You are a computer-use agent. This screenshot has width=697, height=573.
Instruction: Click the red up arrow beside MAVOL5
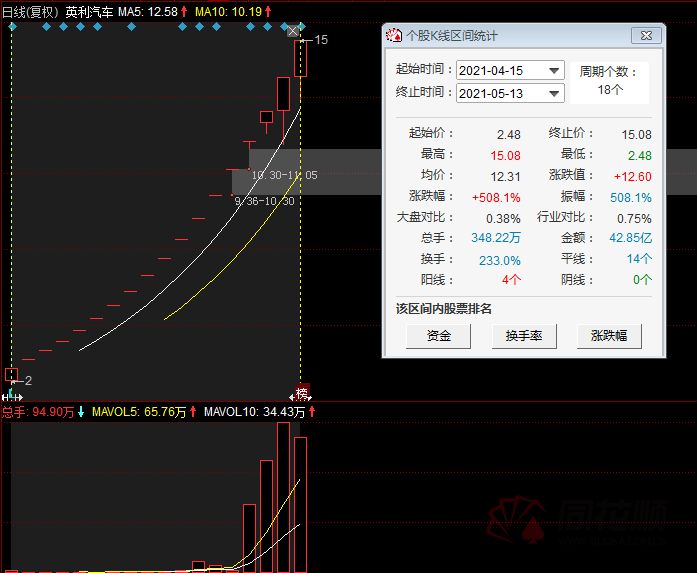pyautogui.click(x=192, y=412)
